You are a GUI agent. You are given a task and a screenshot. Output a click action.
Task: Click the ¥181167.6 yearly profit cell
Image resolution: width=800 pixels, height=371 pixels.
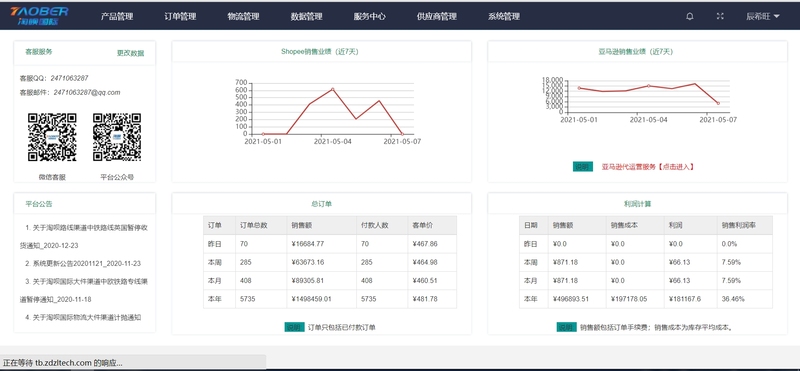click(691, 299)
